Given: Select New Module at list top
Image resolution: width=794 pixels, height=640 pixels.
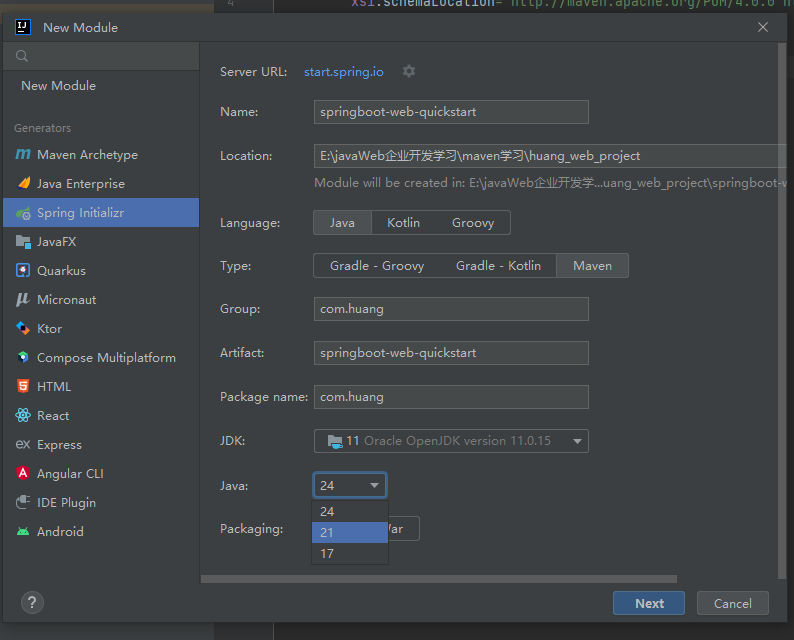Looking at the screenshot, I should click(x=101, y=86).
